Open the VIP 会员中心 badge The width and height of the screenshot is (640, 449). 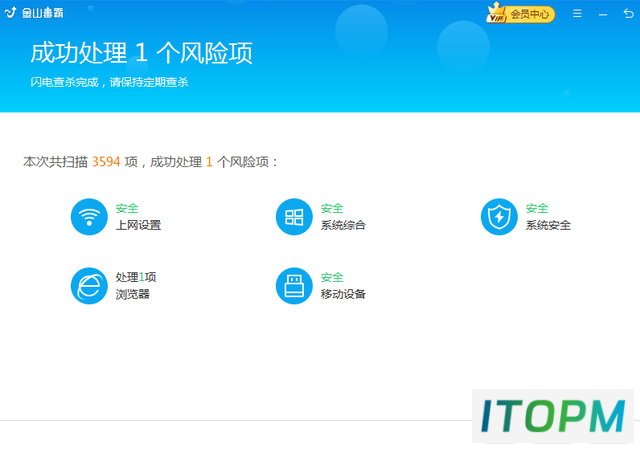[520, 13]
